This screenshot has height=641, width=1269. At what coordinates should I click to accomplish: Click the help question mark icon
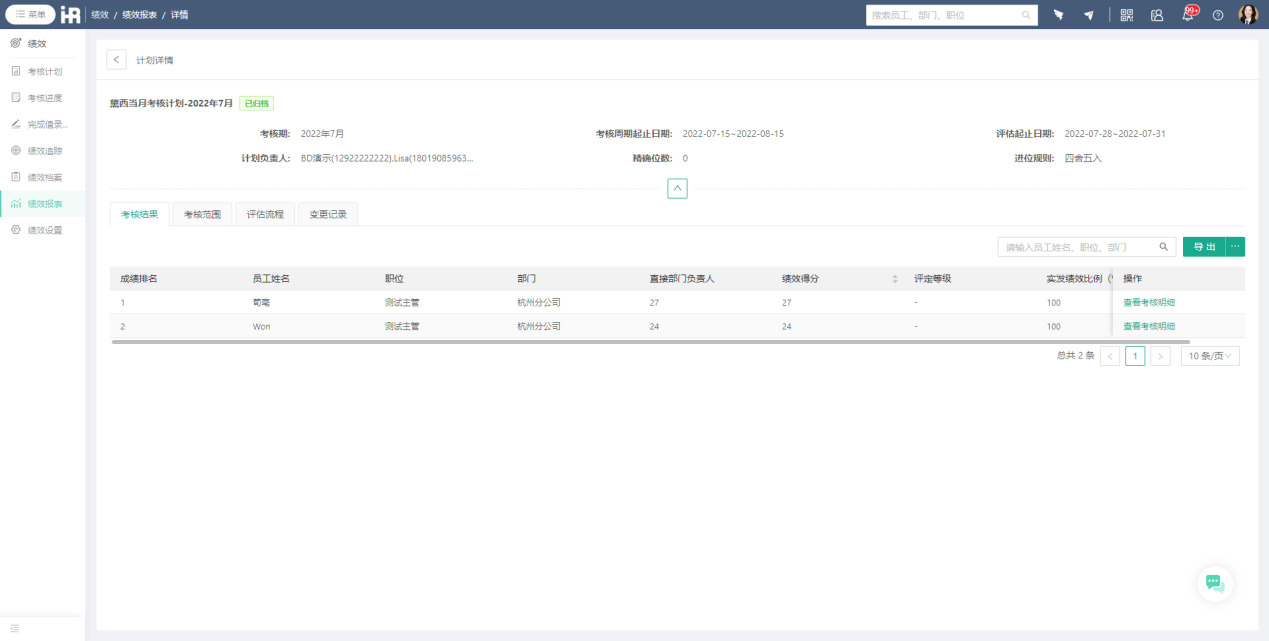click(1217, 15)
